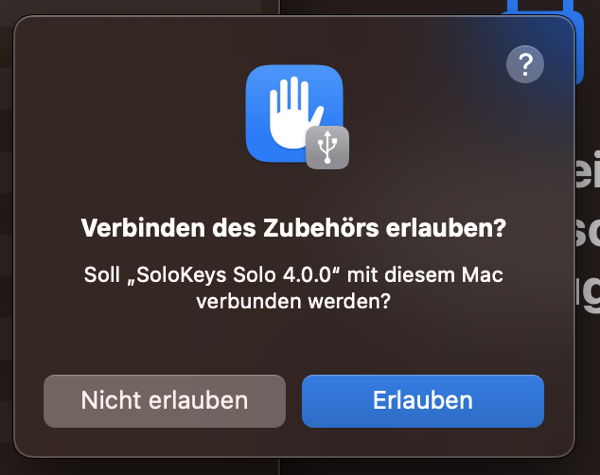Open help with the question mark button
The height and width of the screenshot is (475, 600).
click(x=525, y=64)
